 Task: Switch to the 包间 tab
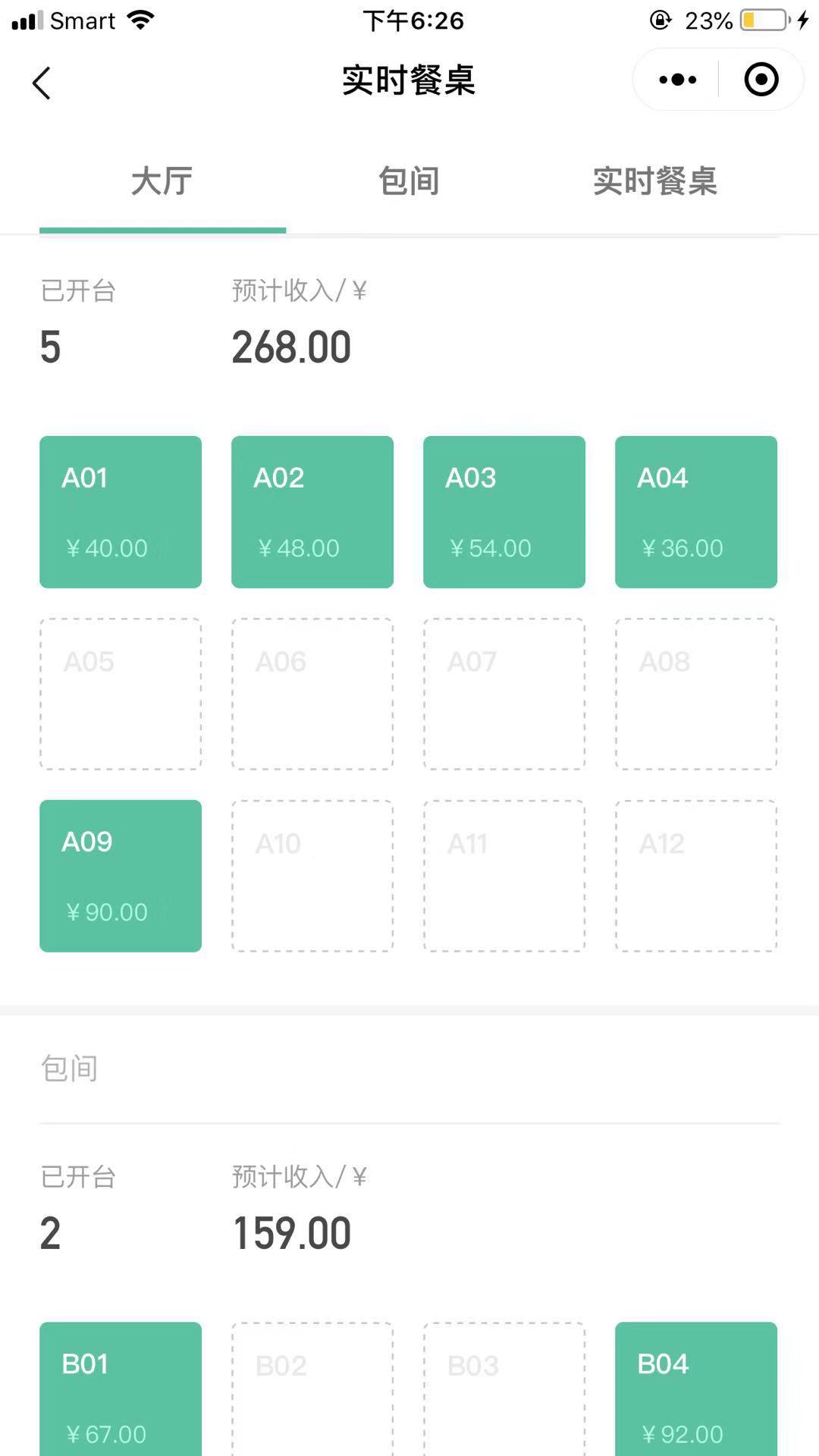click(409, 182)
